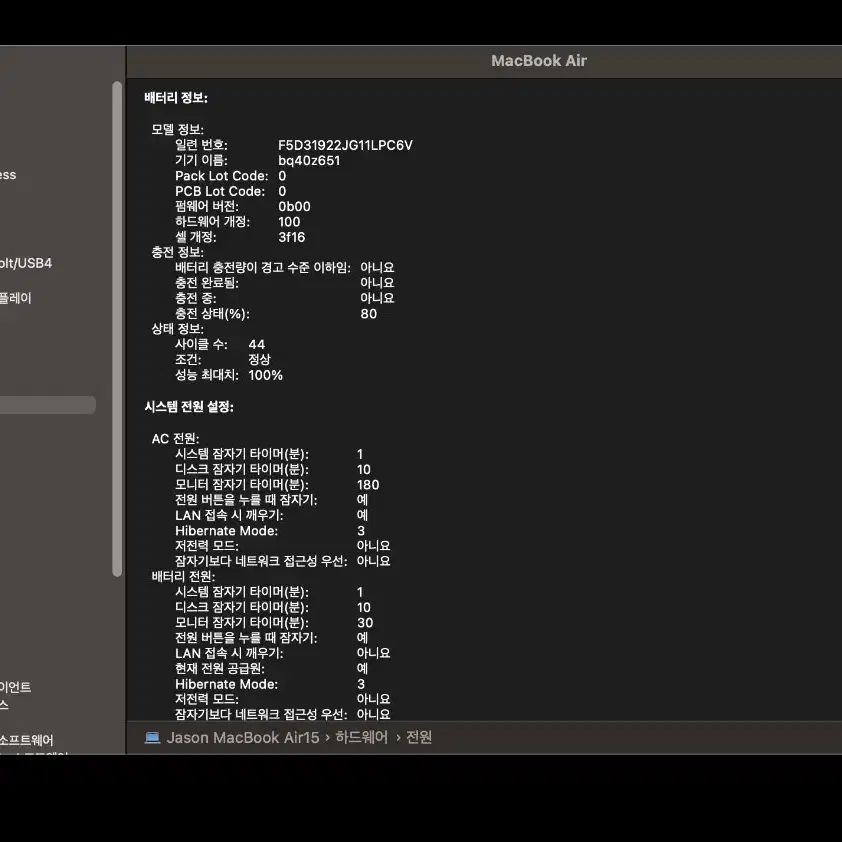Click the 충전 완료됨 label

click(x=207, y=282)
